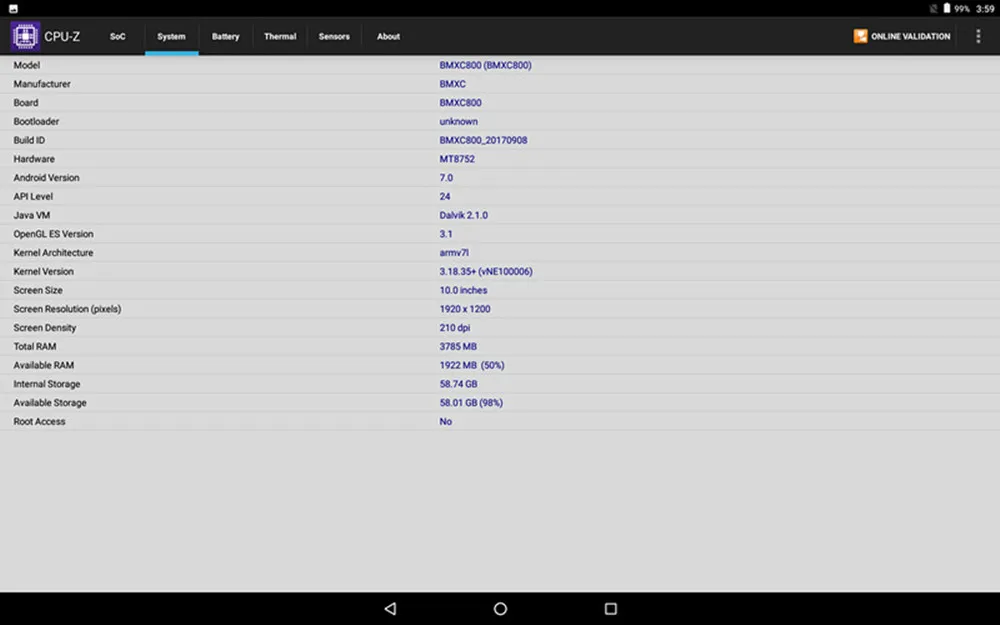Click the Board row label
The width and height of the screenshot is (1000, 625).
(26, 103)
